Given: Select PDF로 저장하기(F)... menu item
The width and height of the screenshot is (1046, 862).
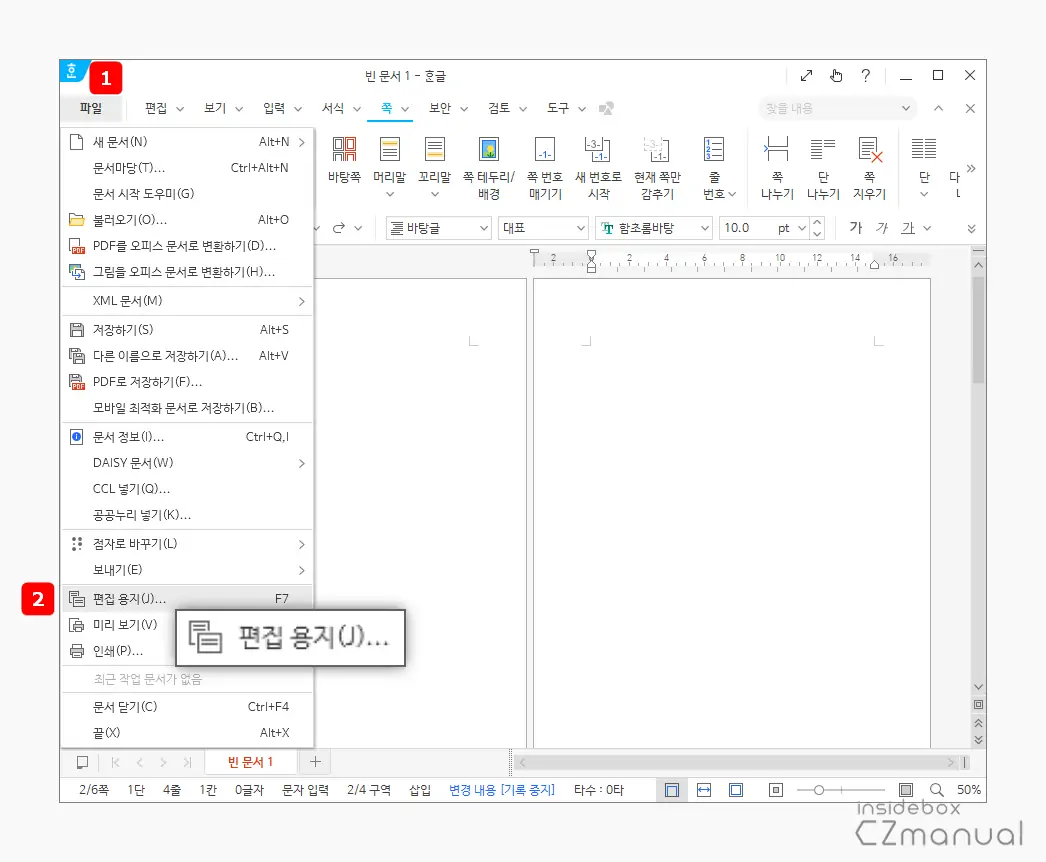Looking at the screenshot, I should (187, 382).
